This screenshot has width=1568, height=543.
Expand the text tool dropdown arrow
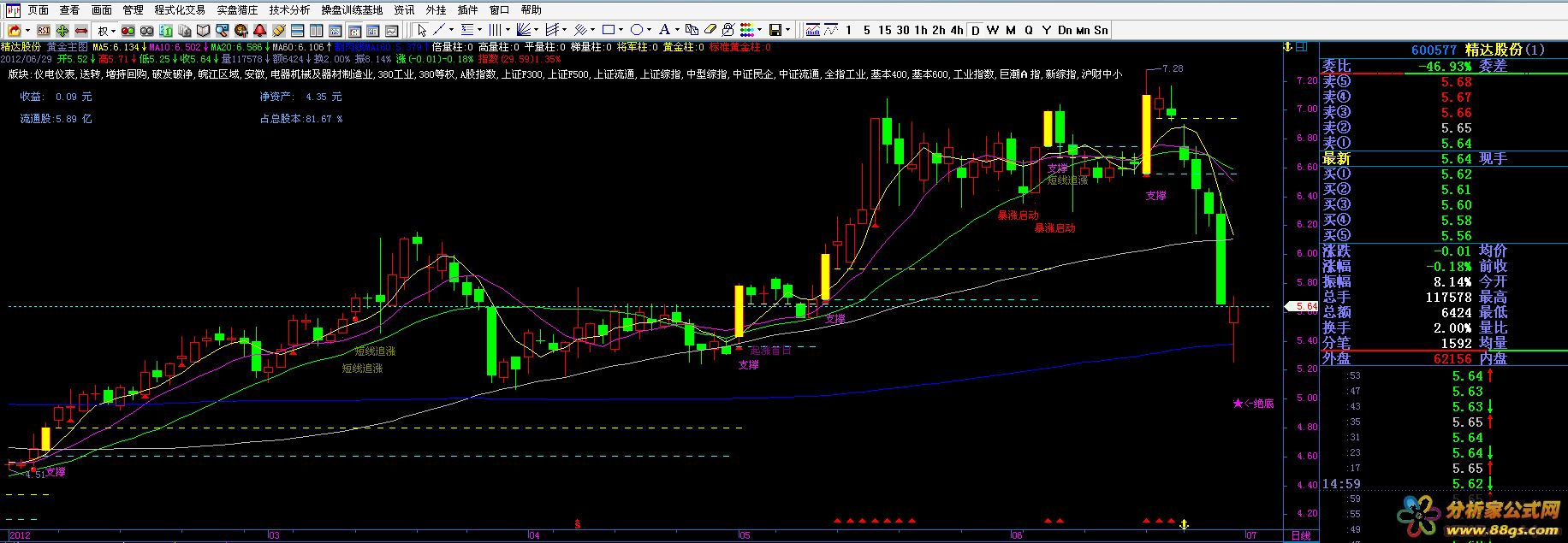click(x=677, y=30)
